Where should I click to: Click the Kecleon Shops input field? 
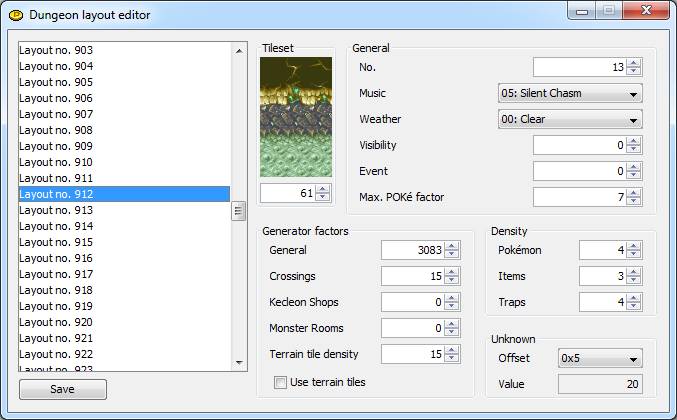click(412, 302)
